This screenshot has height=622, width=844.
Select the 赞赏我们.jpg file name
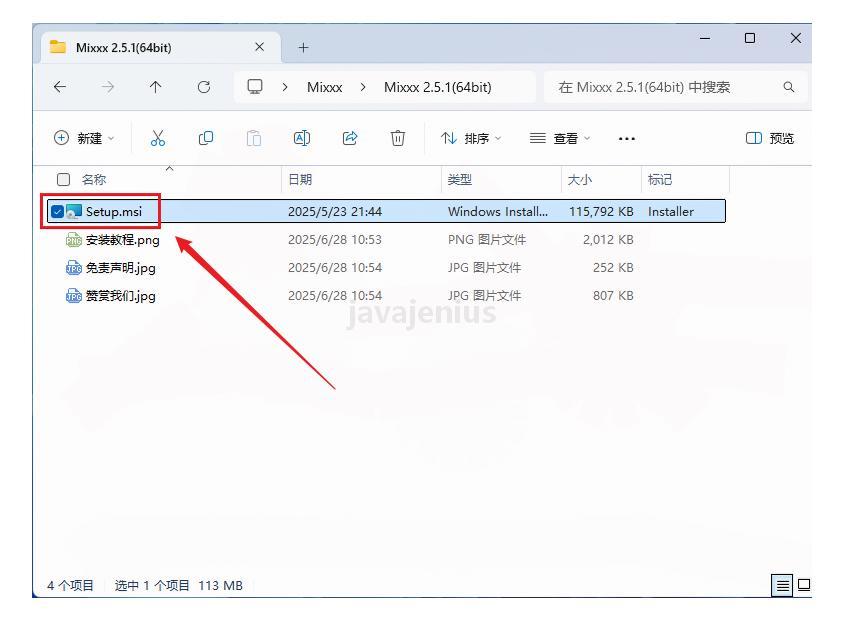click(x=121, y=296)
